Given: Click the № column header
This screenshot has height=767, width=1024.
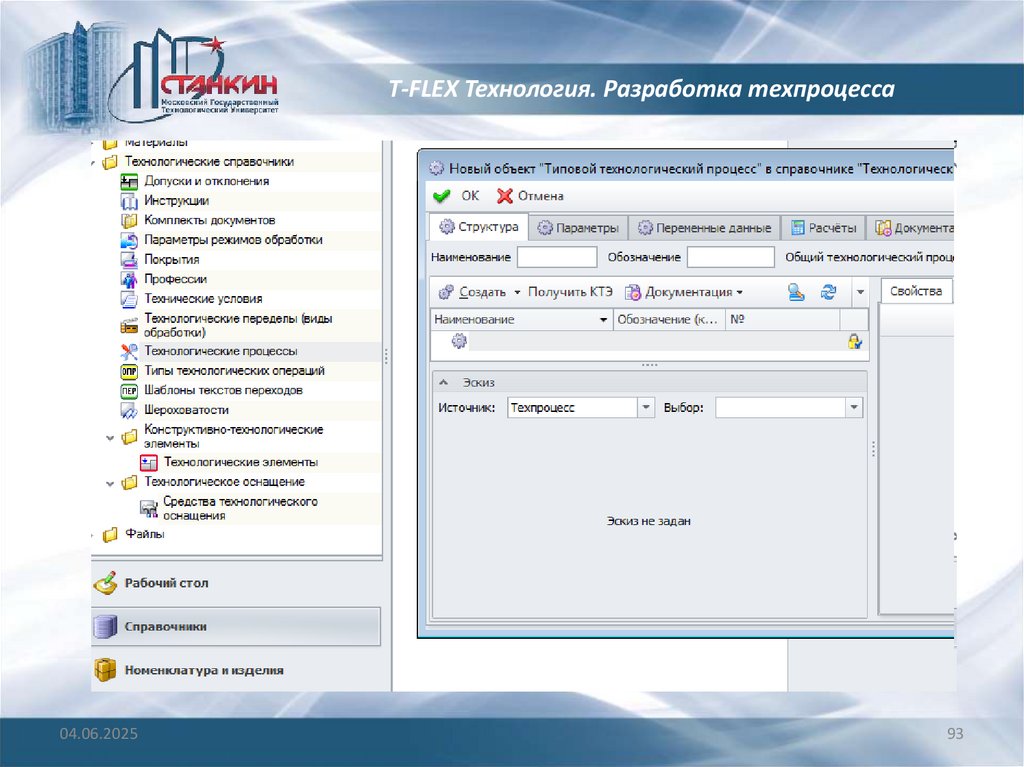Looking at the screenshot, I should pyautogui.click(x=782, y=319).
